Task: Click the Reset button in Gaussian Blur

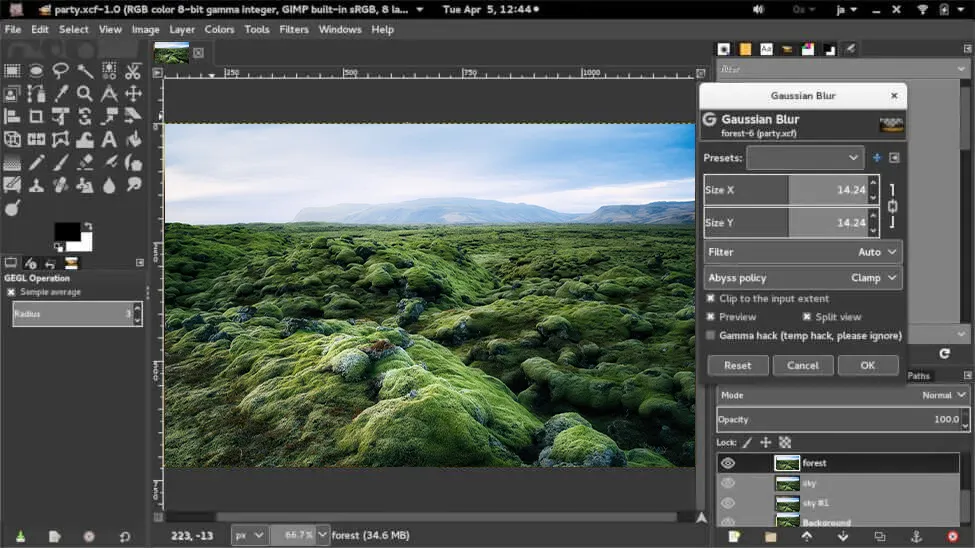Action: (738, 366)
